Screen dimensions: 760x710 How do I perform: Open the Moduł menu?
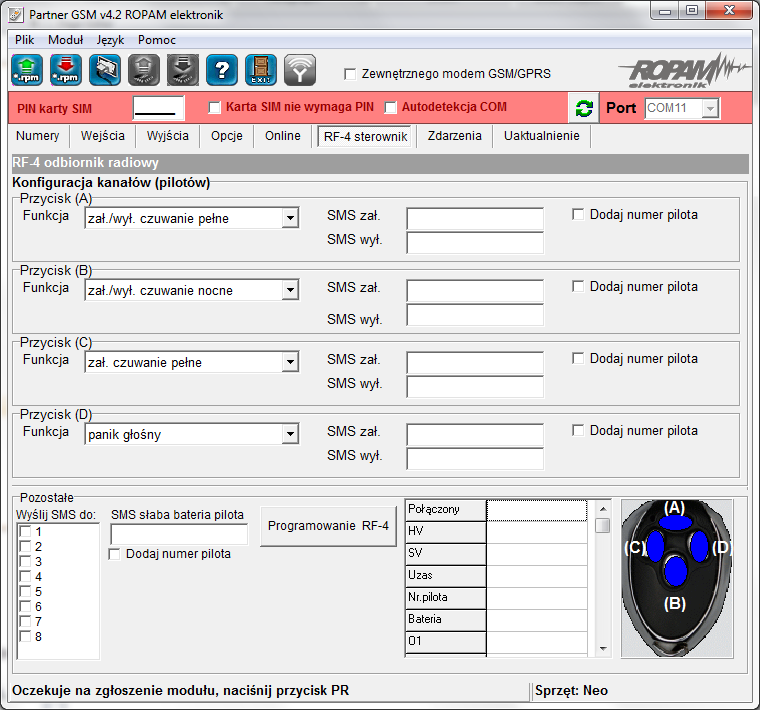pos(66,40)
